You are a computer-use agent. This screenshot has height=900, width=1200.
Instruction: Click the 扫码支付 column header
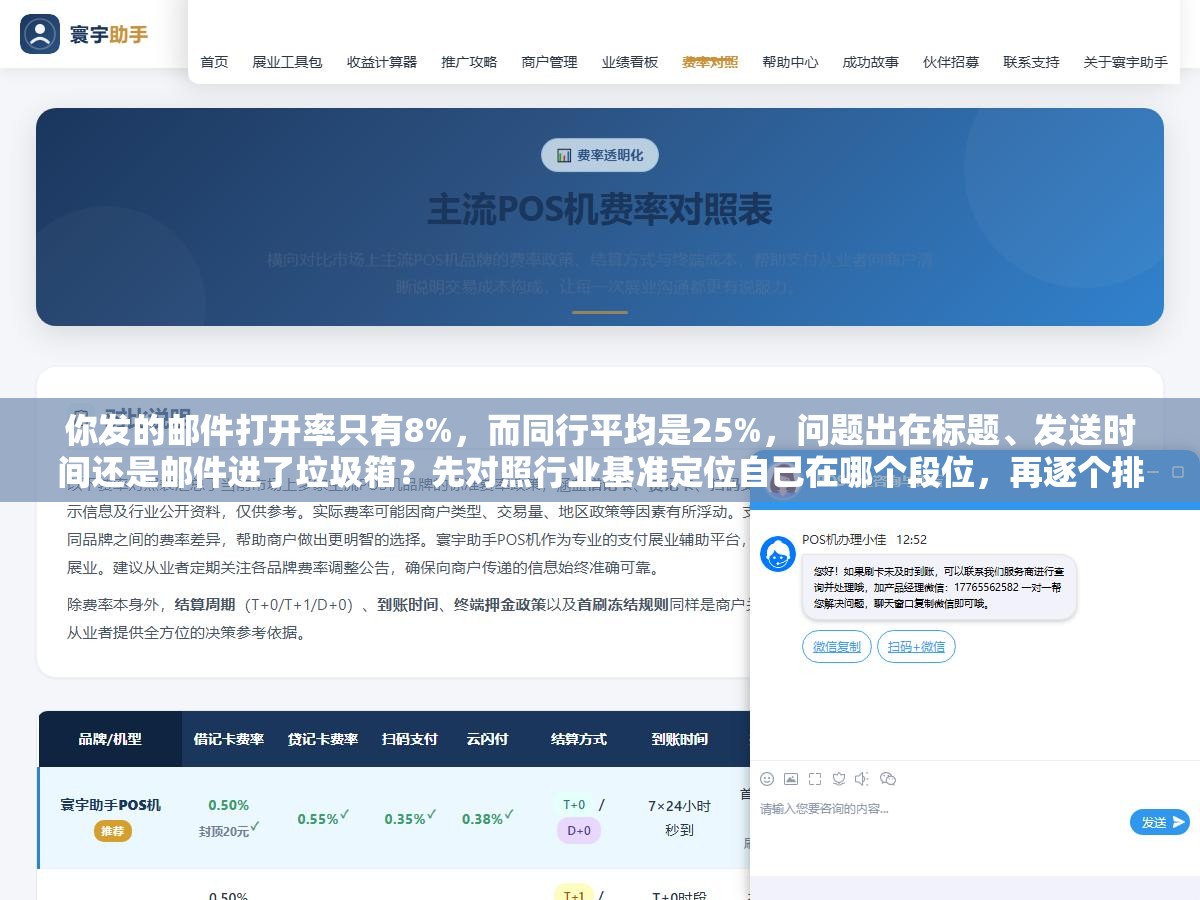pos(410,739)
